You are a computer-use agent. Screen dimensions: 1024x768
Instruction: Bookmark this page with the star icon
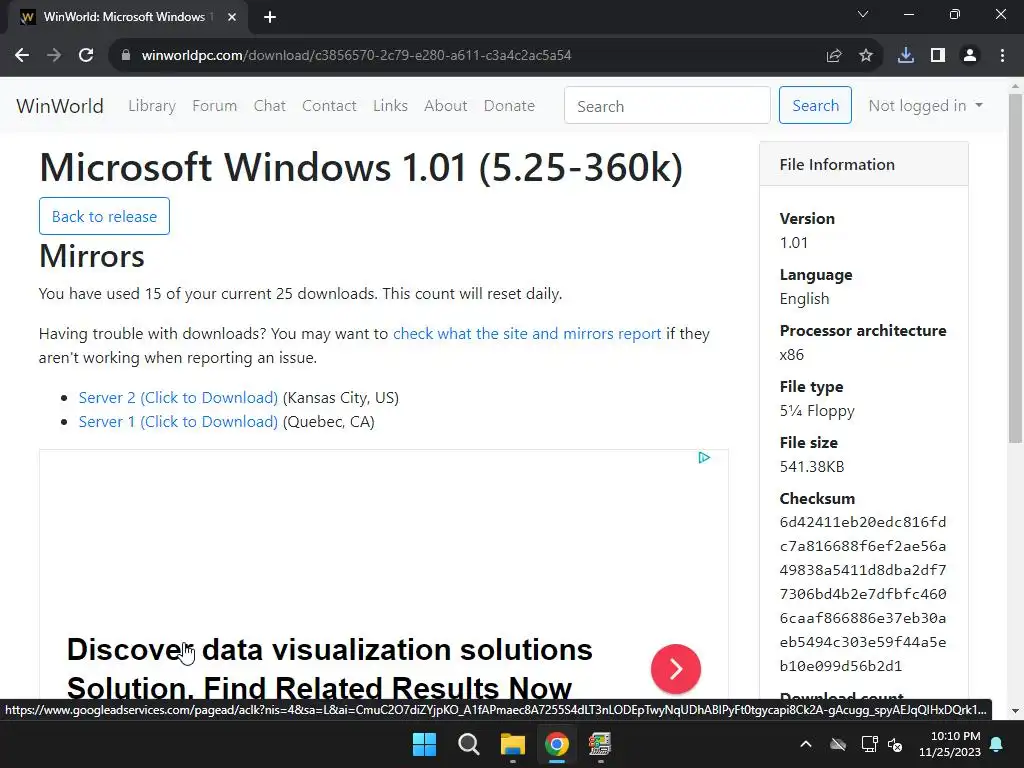coord(866,56)
